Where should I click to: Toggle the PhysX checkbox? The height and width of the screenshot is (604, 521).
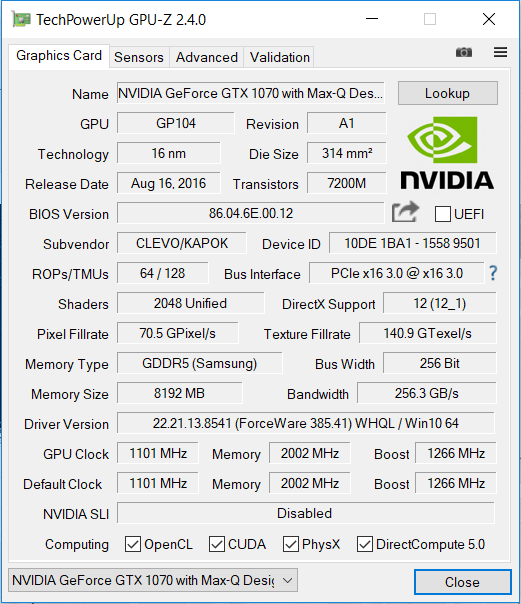point(291,544)
